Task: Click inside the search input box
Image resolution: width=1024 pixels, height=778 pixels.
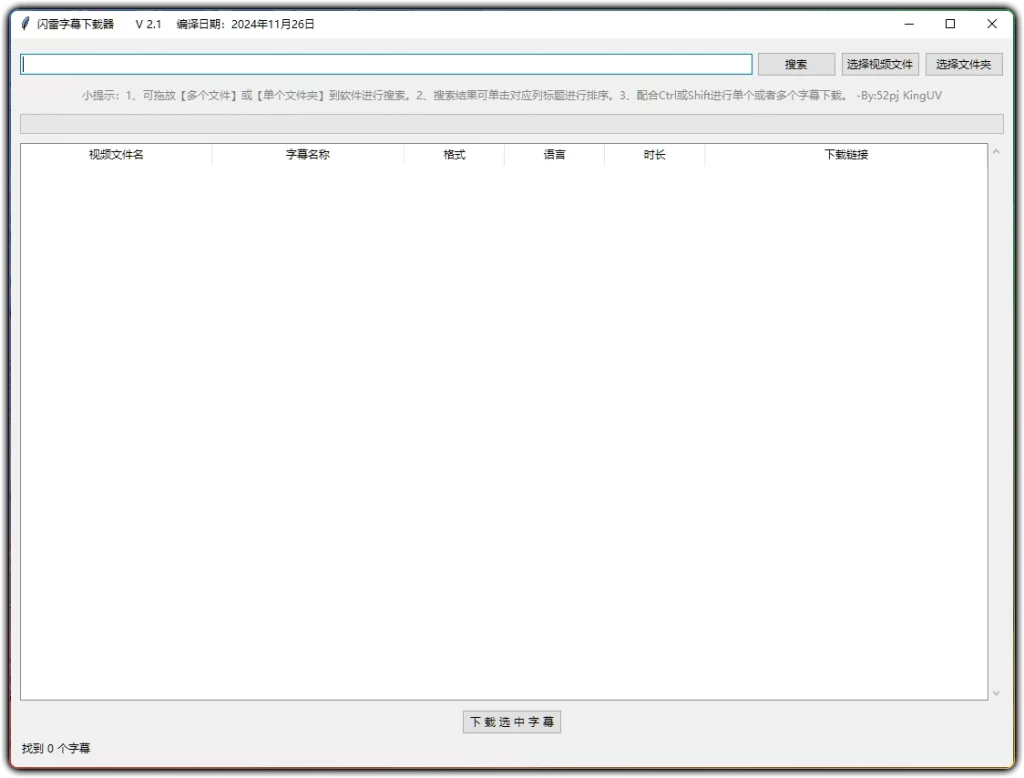Action: (x=385, y=63)
